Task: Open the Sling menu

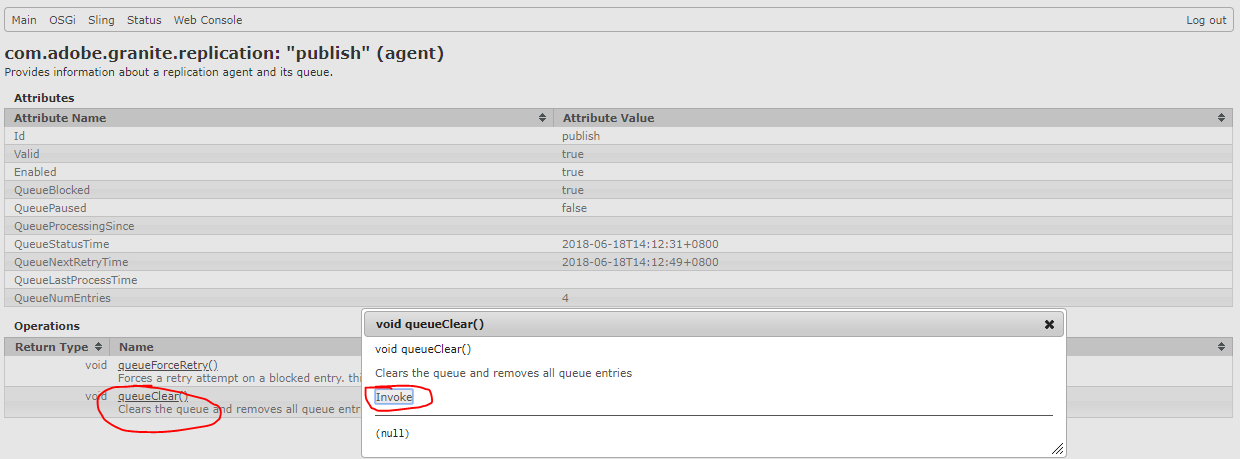Action: click(101, 20)
